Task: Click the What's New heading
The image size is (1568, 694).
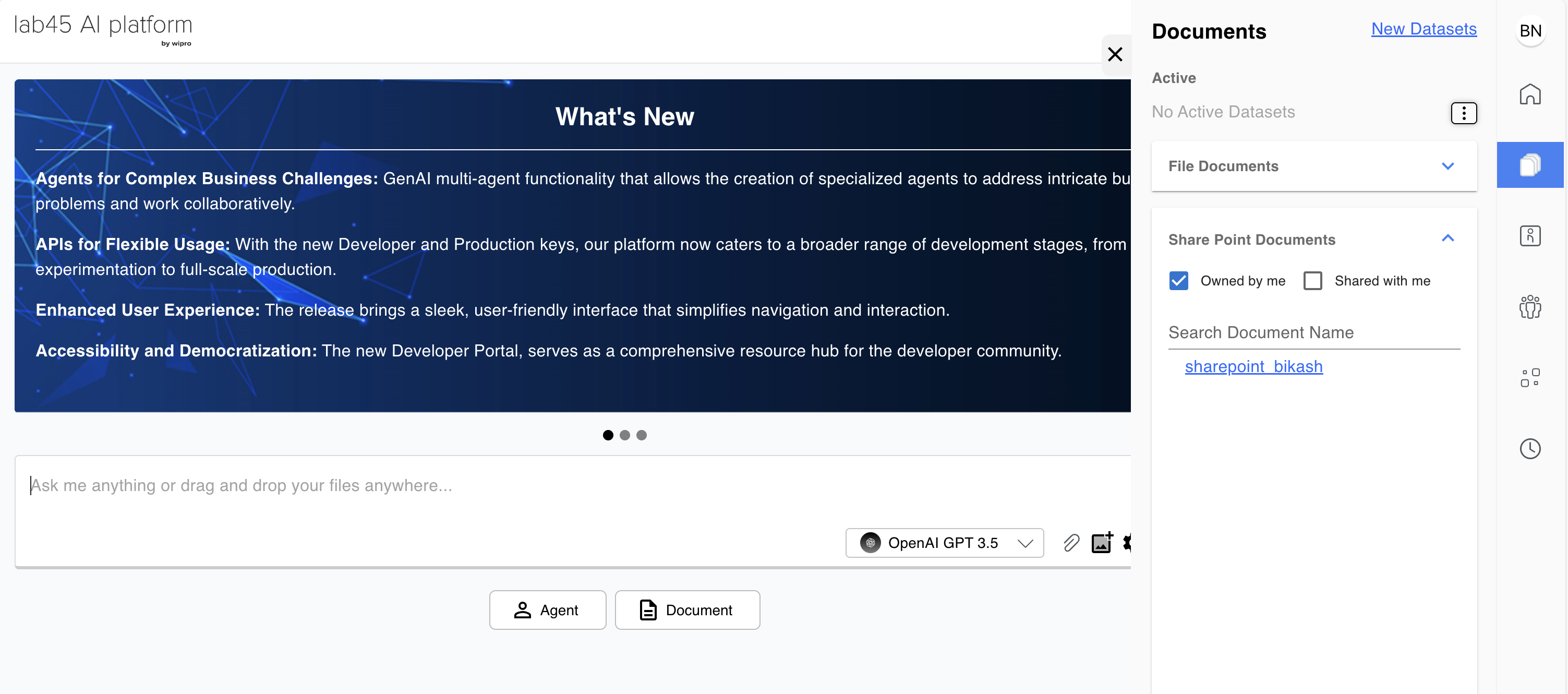Action: [624, 116]
